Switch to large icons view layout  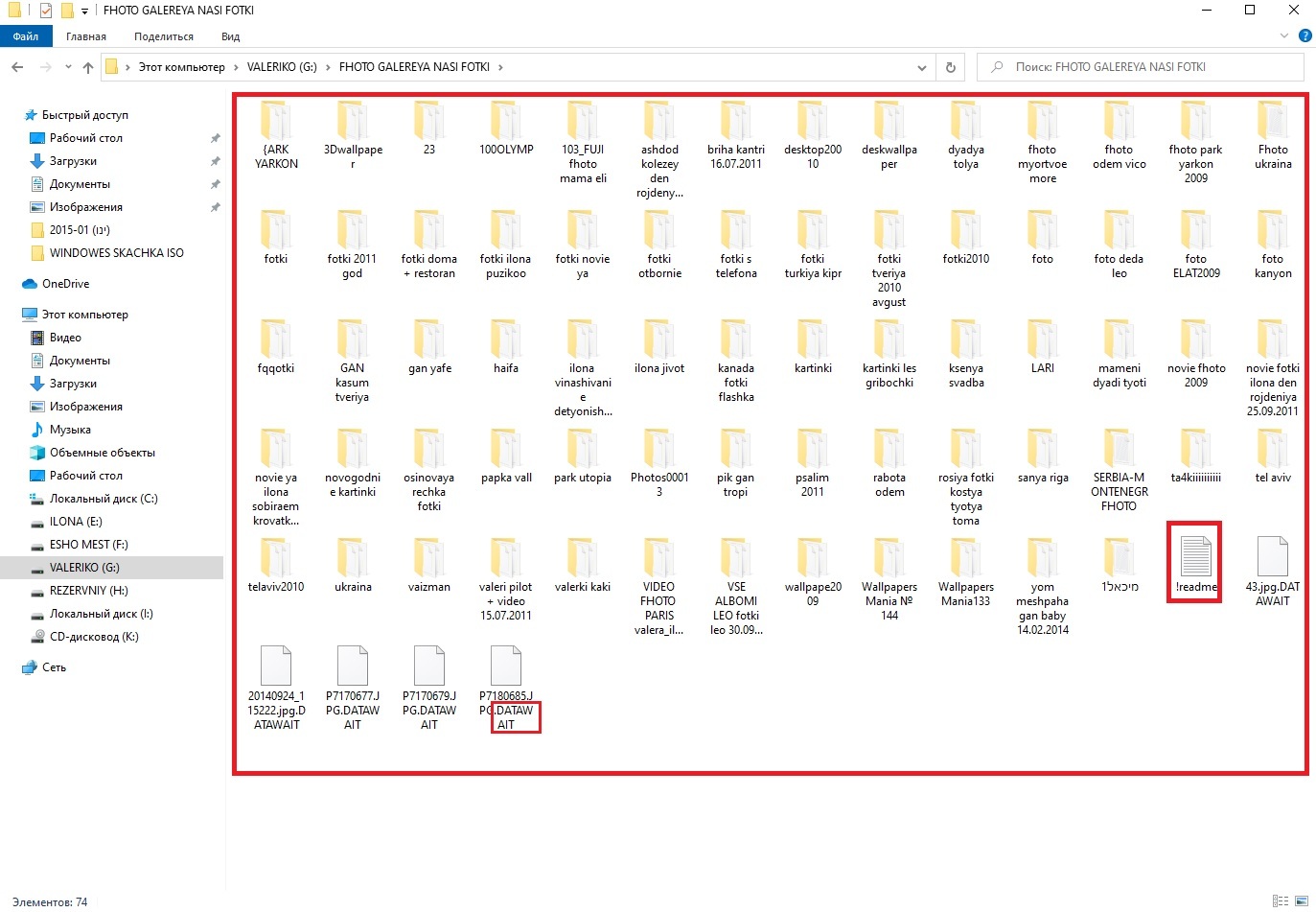[1301, 901]
